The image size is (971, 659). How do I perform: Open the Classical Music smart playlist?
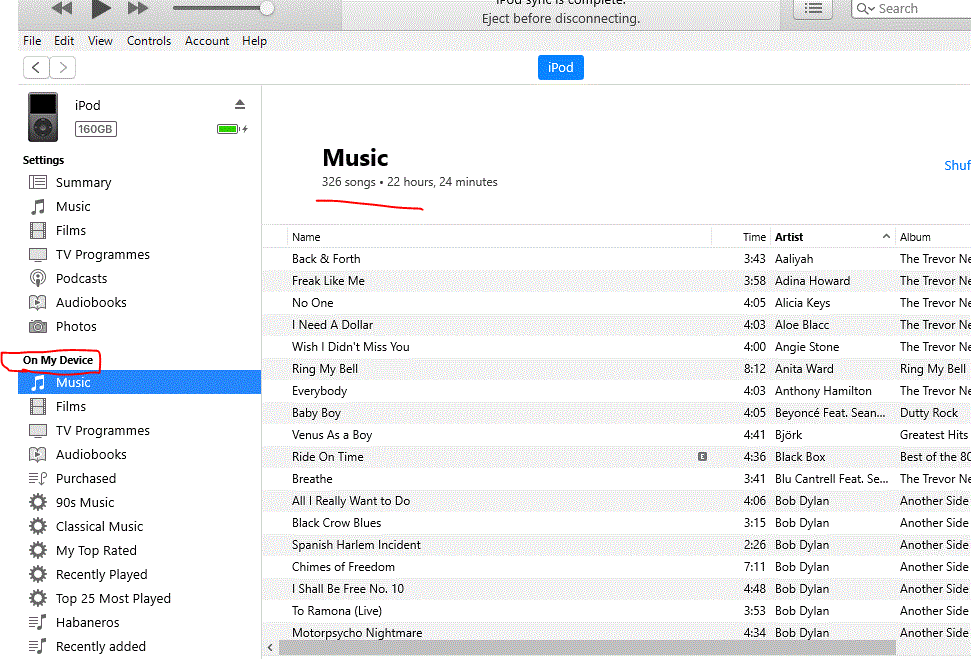(99, 526)
